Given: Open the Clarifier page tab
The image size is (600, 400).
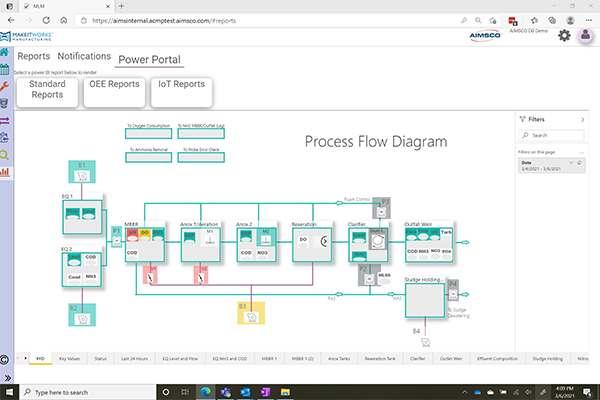Looking at the screenshot, I should click(417, 359).
